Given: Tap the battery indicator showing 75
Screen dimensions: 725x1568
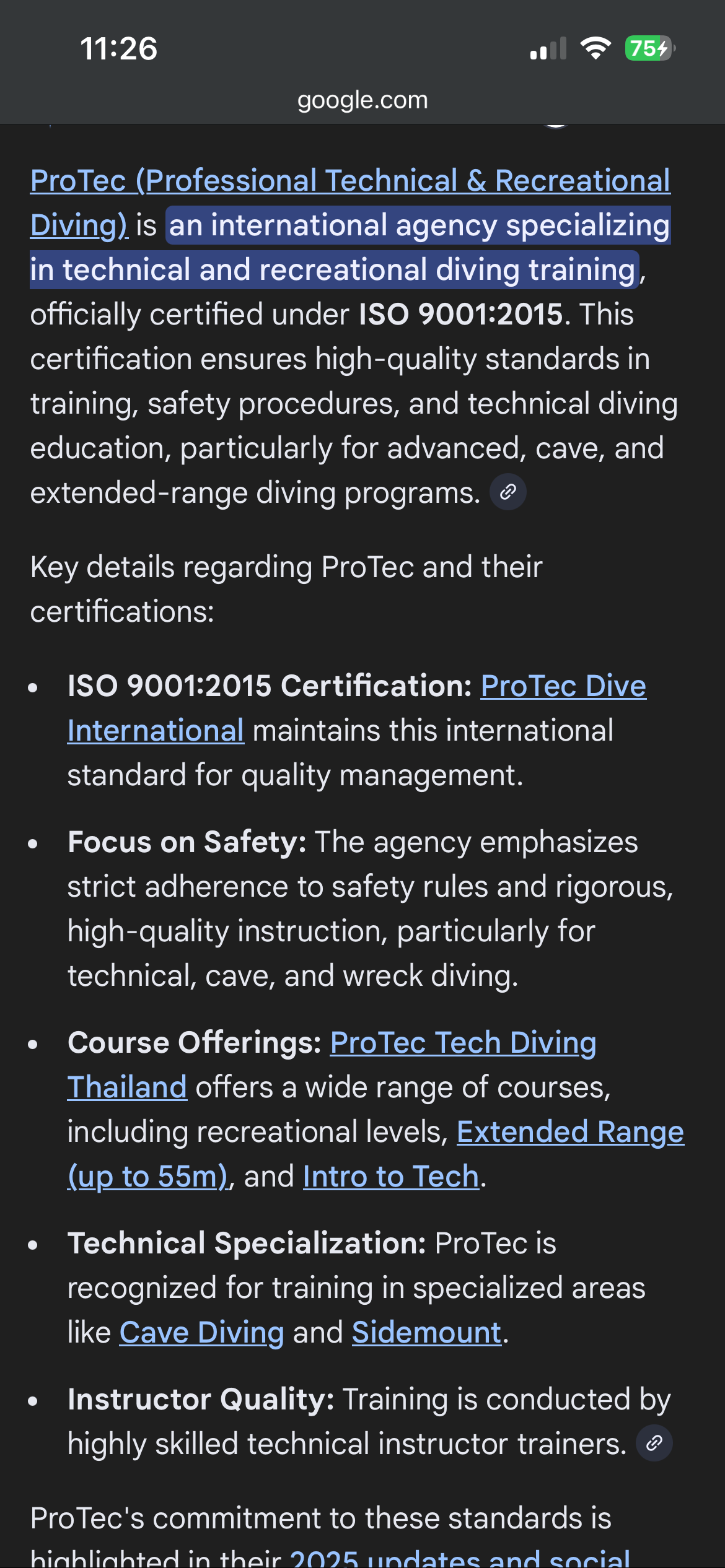Looking at the screenshot, I should coord(649,48).
